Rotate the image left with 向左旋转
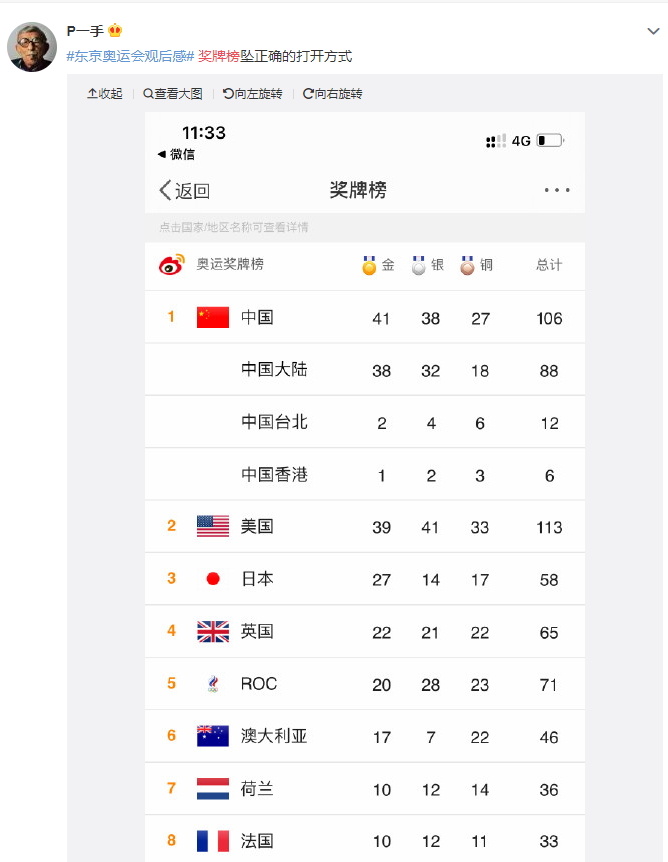 point(252,94)
